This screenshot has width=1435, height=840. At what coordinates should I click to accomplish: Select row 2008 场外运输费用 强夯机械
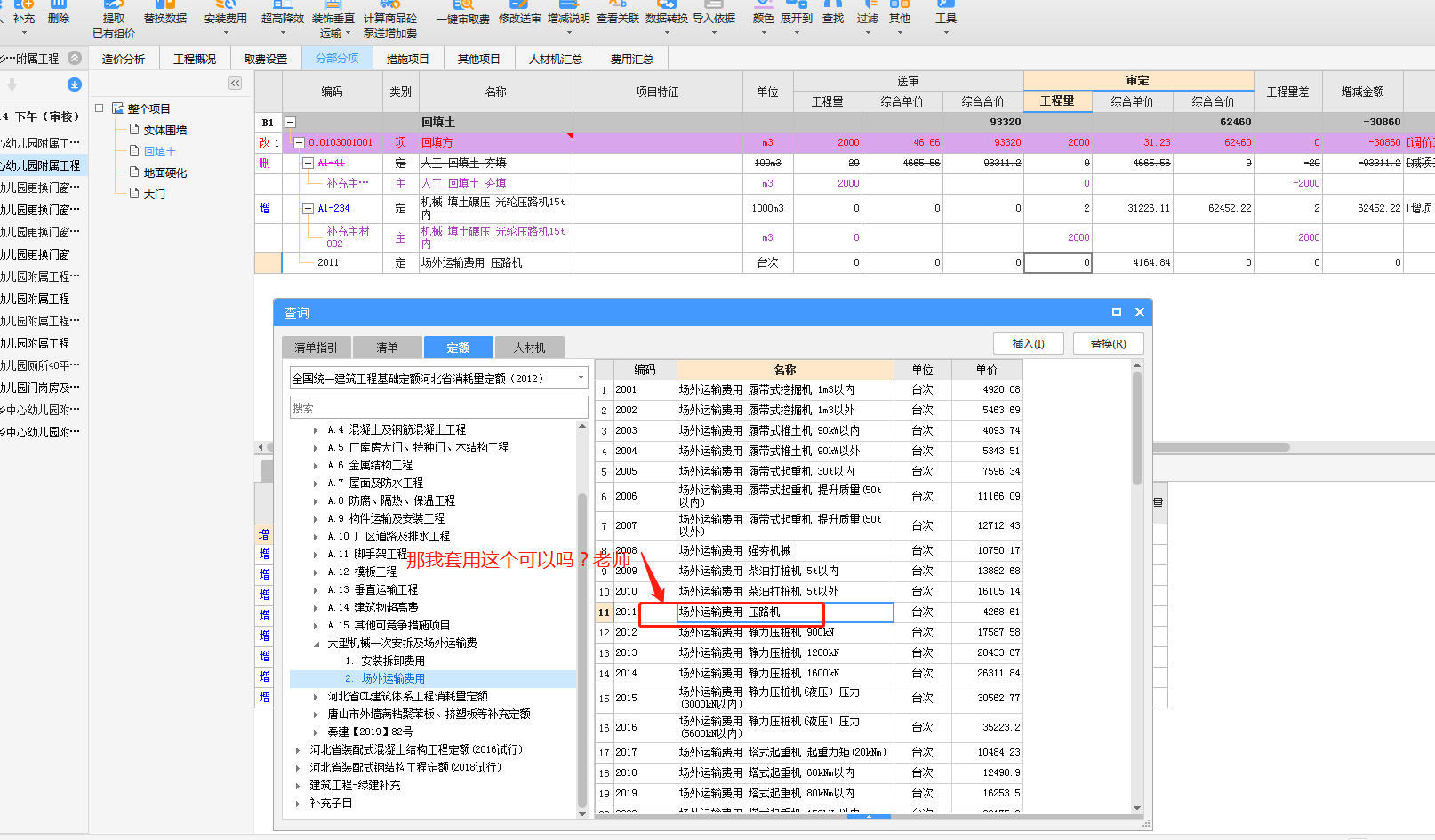click(809, 550)
